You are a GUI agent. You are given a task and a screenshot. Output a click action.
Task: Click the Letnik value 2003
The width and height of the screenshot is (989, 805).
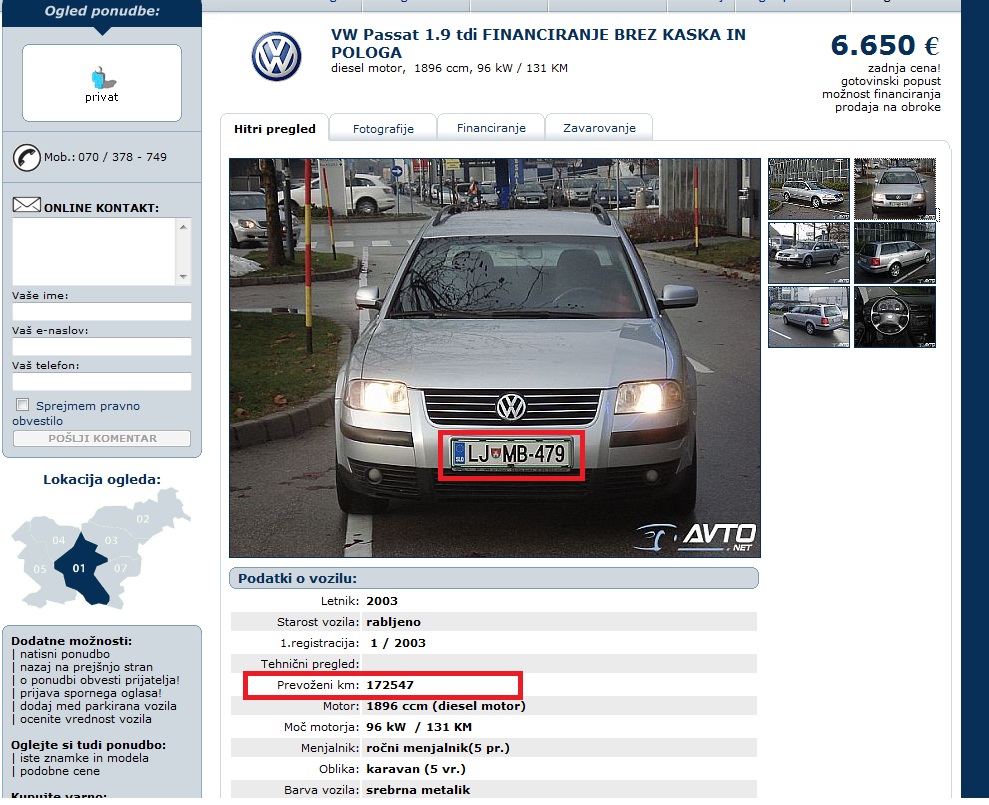click(x=382, y=601)
